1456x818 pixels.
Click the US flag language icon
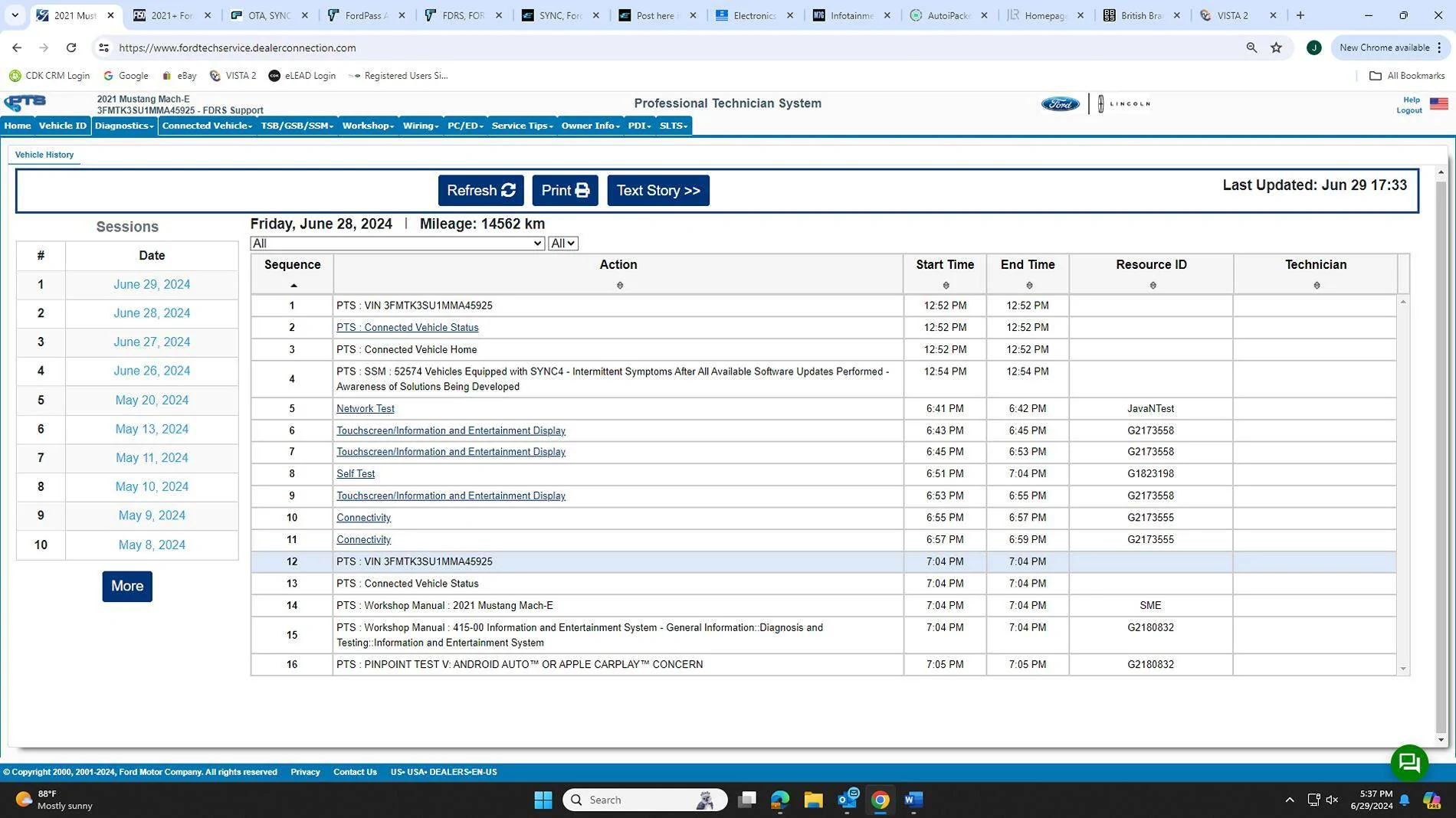[x=1438, y=104]
